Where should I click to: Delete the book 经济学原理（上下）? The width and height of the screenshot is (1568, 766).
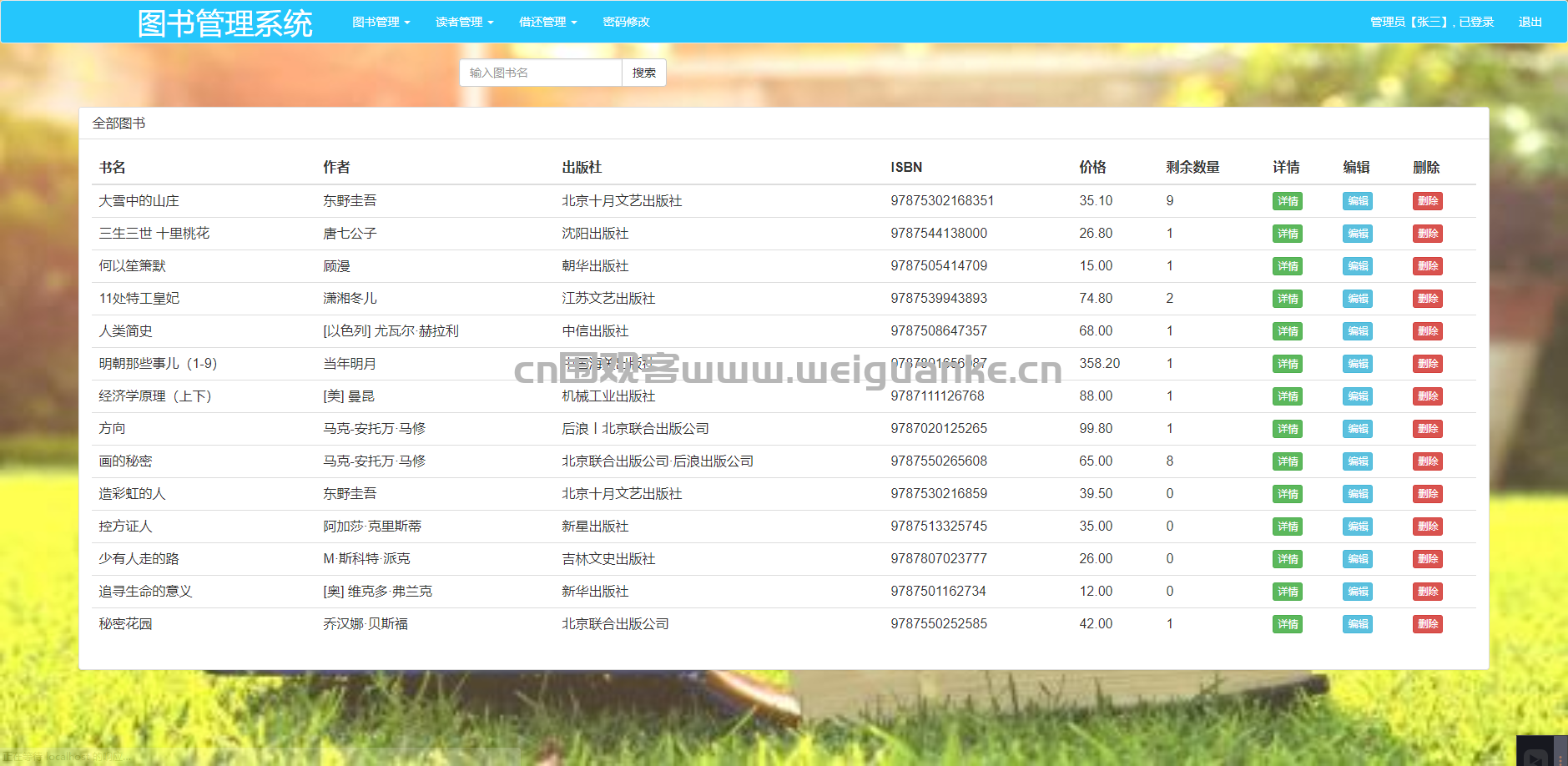coord(1427,396)
